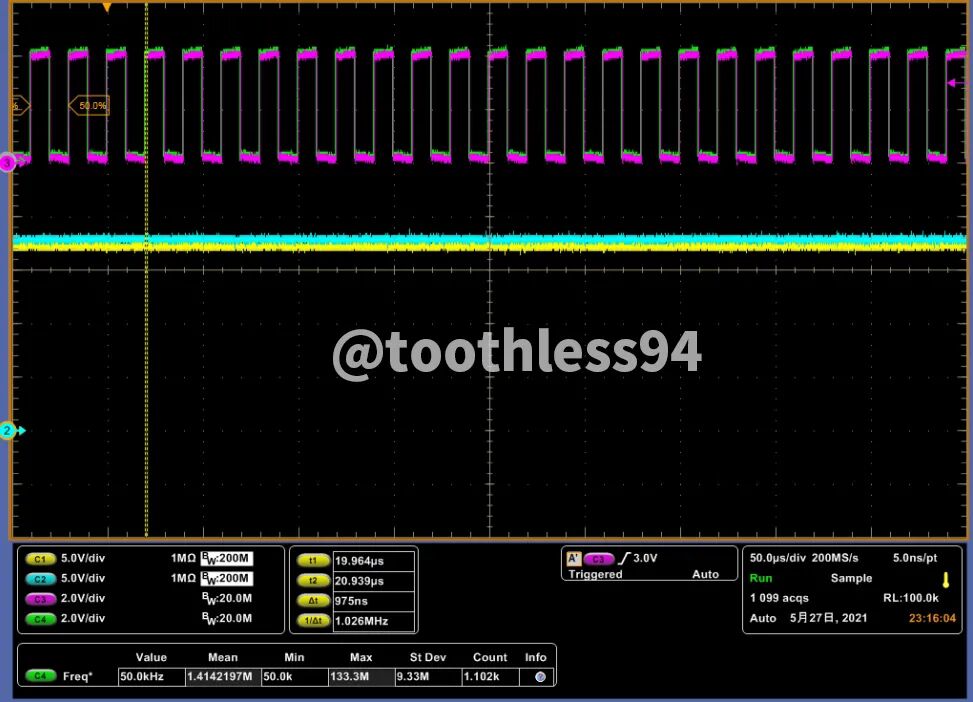The image size is (973, 702).
Task: Click the measurement Info circle icon
Action: tap(540, 677)
